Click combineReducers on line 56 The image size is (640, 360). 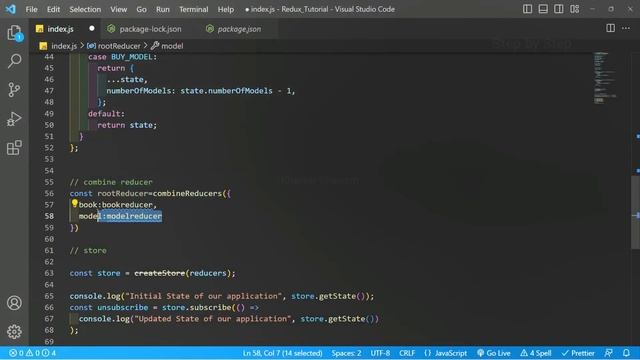tap(187, 193)
